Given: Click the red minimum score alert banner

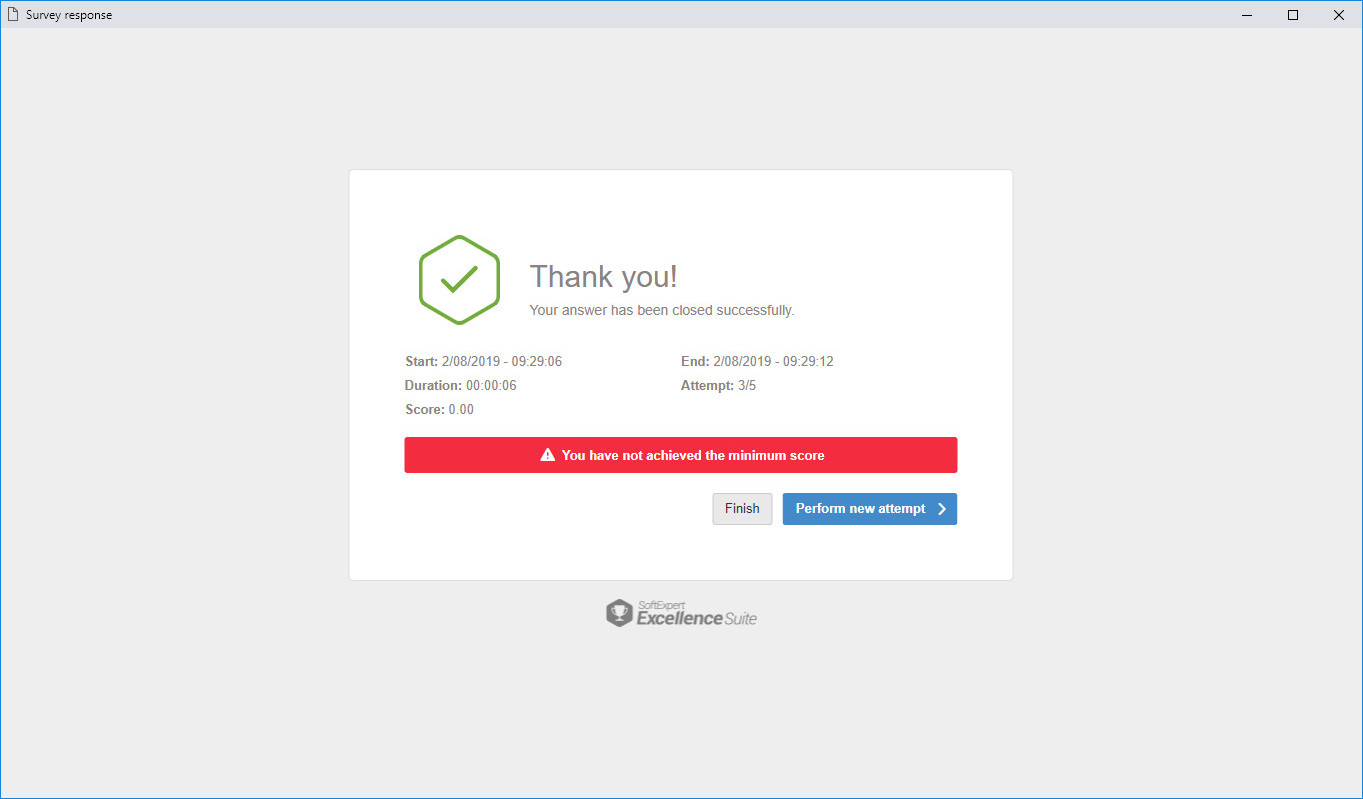Looking at the screenshot, I should (681, 455).
